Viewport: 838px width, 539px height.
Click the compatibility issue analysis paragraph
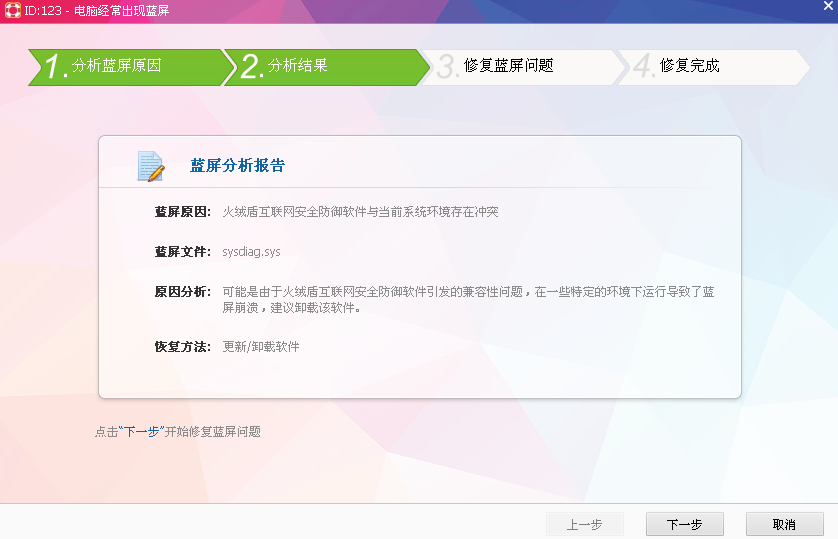(467, 299)
